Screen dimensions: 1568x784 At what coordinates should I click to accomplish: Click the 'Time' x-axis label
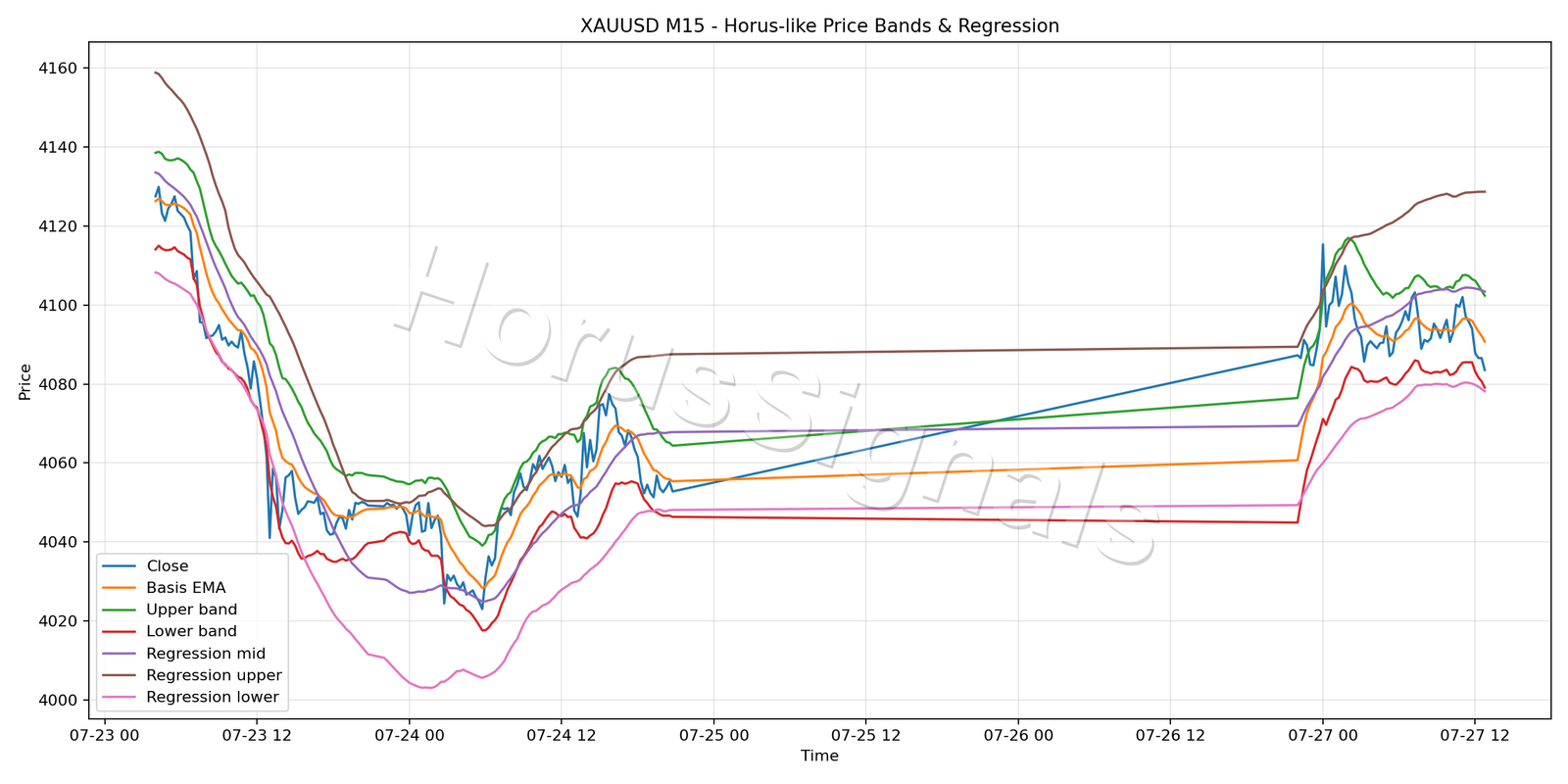pyautogui.click(x=819, y=756)
